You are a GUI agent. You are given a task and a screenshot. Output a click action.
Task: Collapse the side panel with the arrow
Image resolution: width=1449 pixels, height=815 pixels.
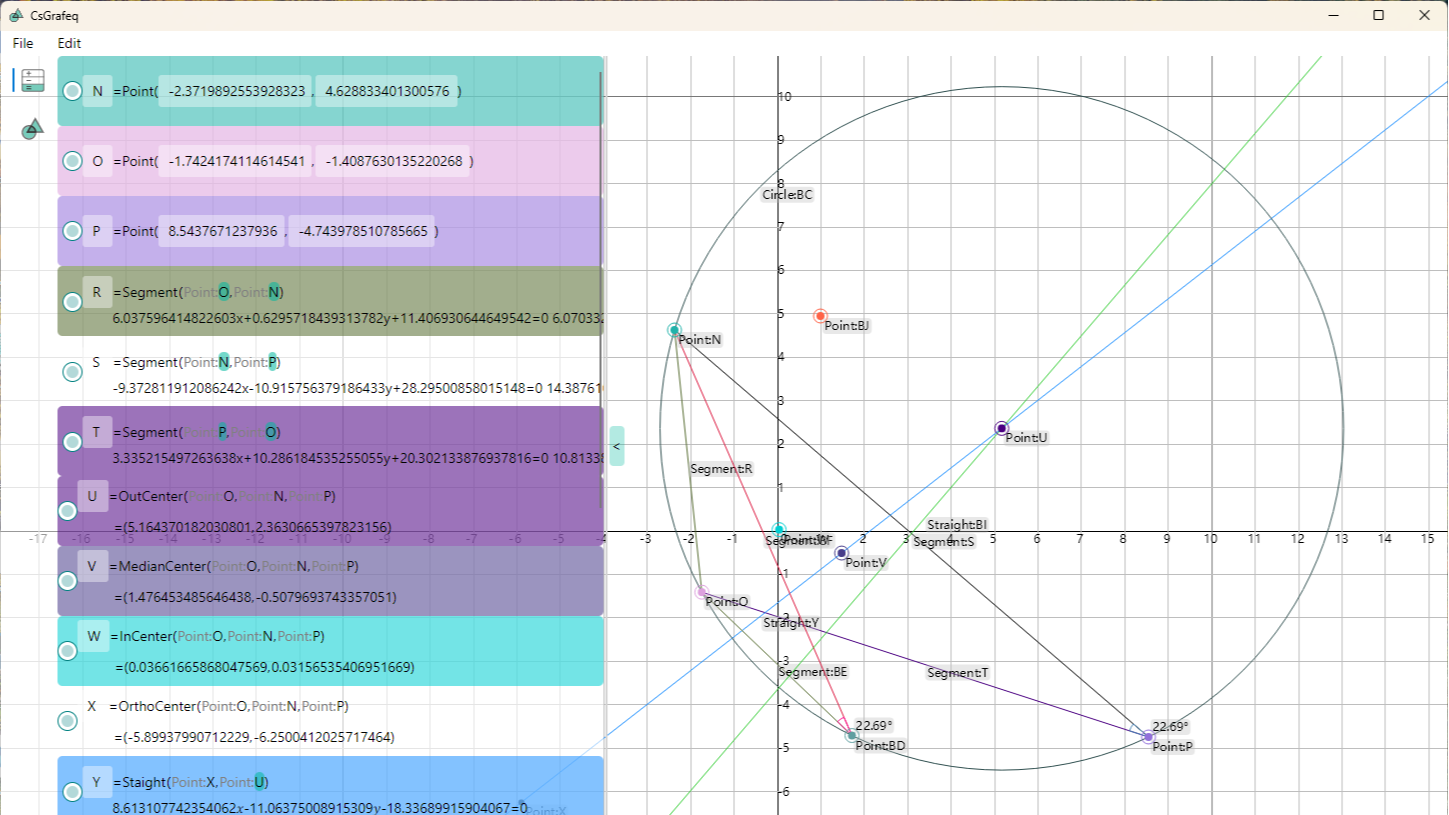tap(617, 446)
